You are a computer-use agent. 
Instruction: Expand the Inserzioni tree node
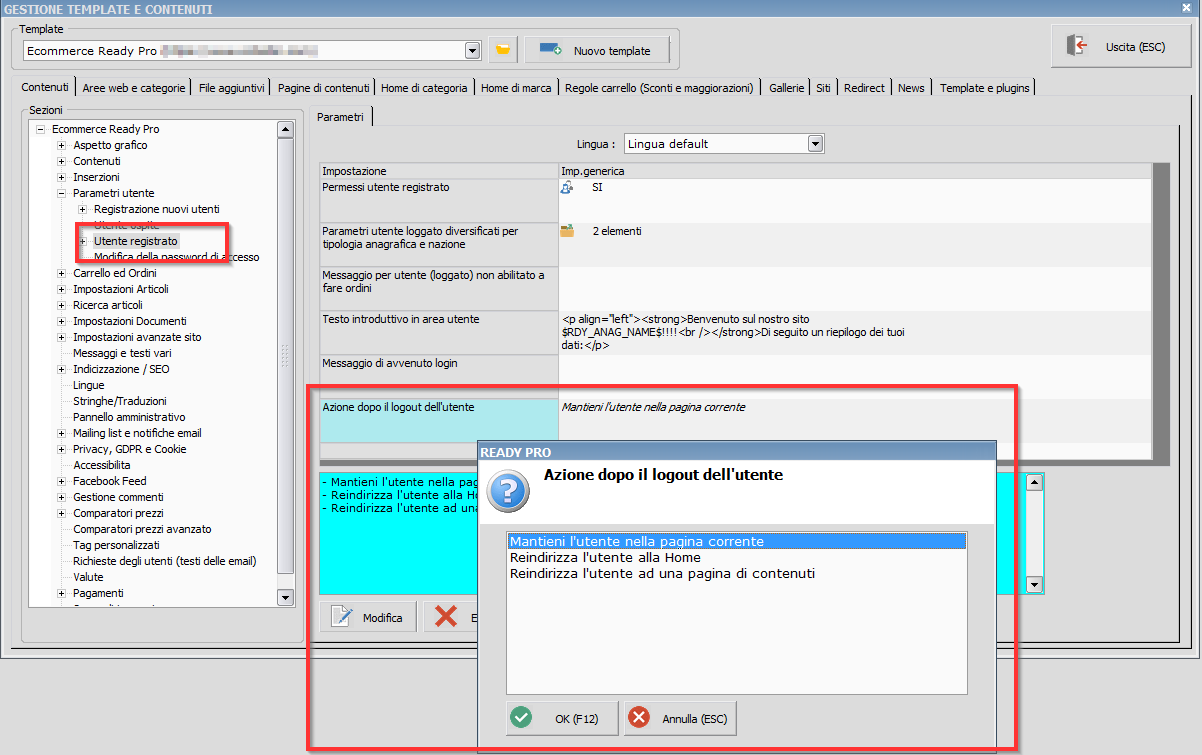(61, 177)
